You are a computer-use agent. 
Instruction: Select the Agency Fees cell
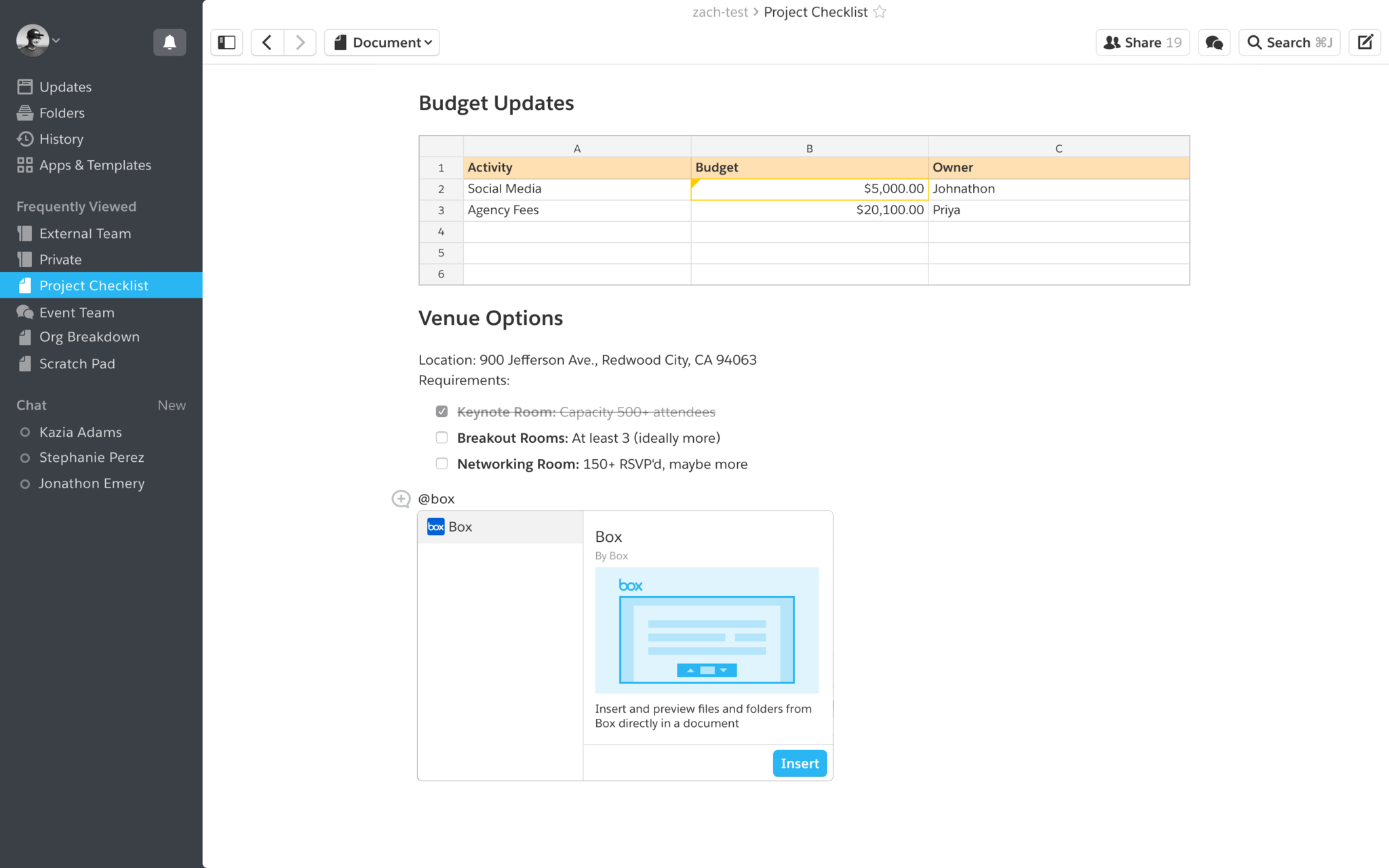577,210
